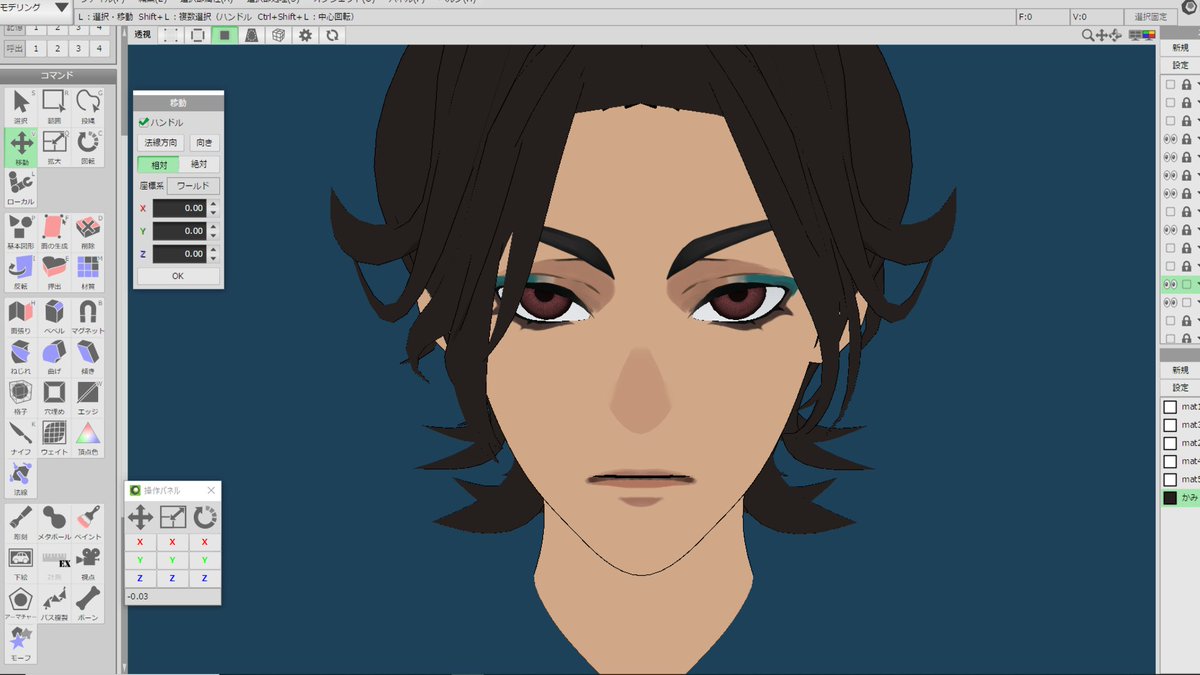Image resolution: width=1200 pixels, height=675 pixels.
Task: Activate the 法線 normals tool
Action: point(21,479)
